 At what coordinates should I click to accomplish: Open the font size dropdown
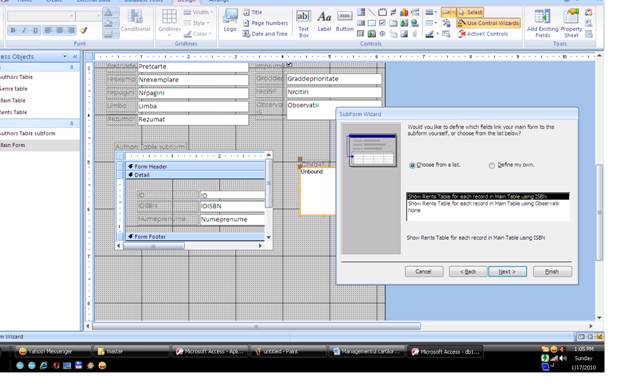[99, 16]
